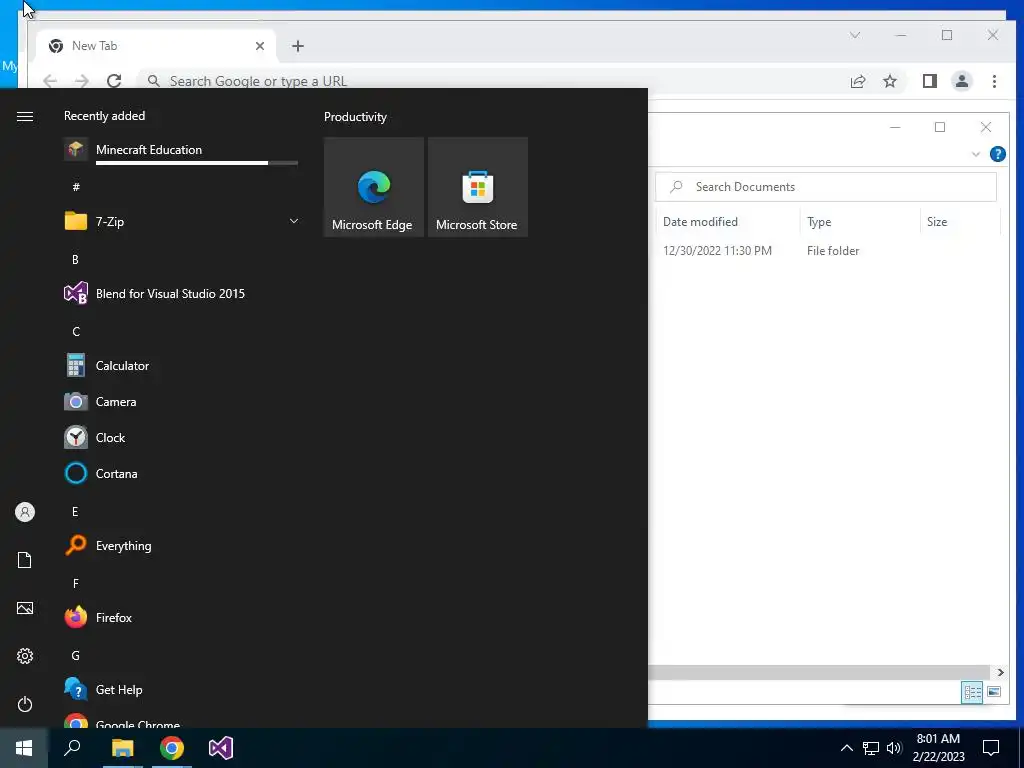
Task: Select the 12/30/2022 11:30 PM entry
Action: tap(717, 251)
